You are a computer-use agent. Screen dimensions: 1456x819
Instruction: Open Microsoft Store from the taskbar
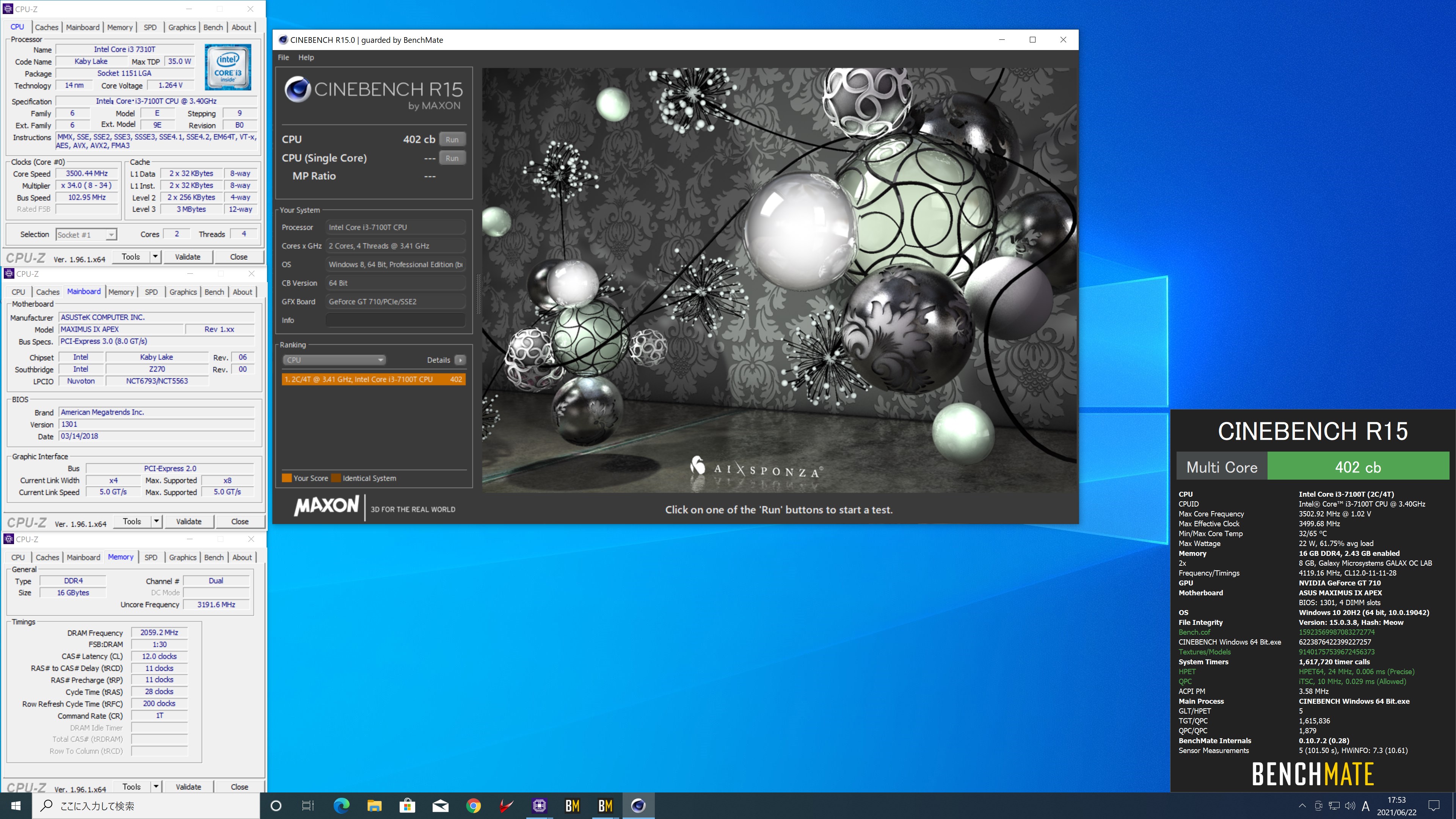407,805
